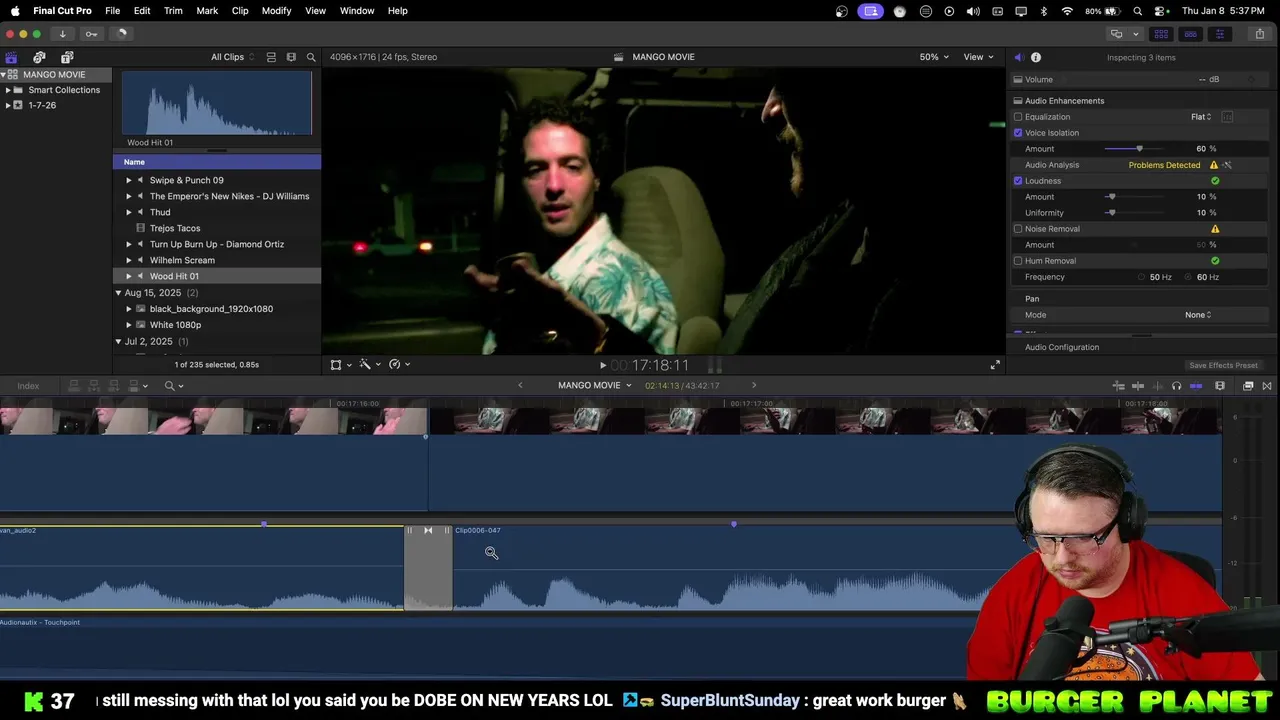Show the Transitions browser icon
This screenshot has height=720, width=1280.
[1267, 386]
